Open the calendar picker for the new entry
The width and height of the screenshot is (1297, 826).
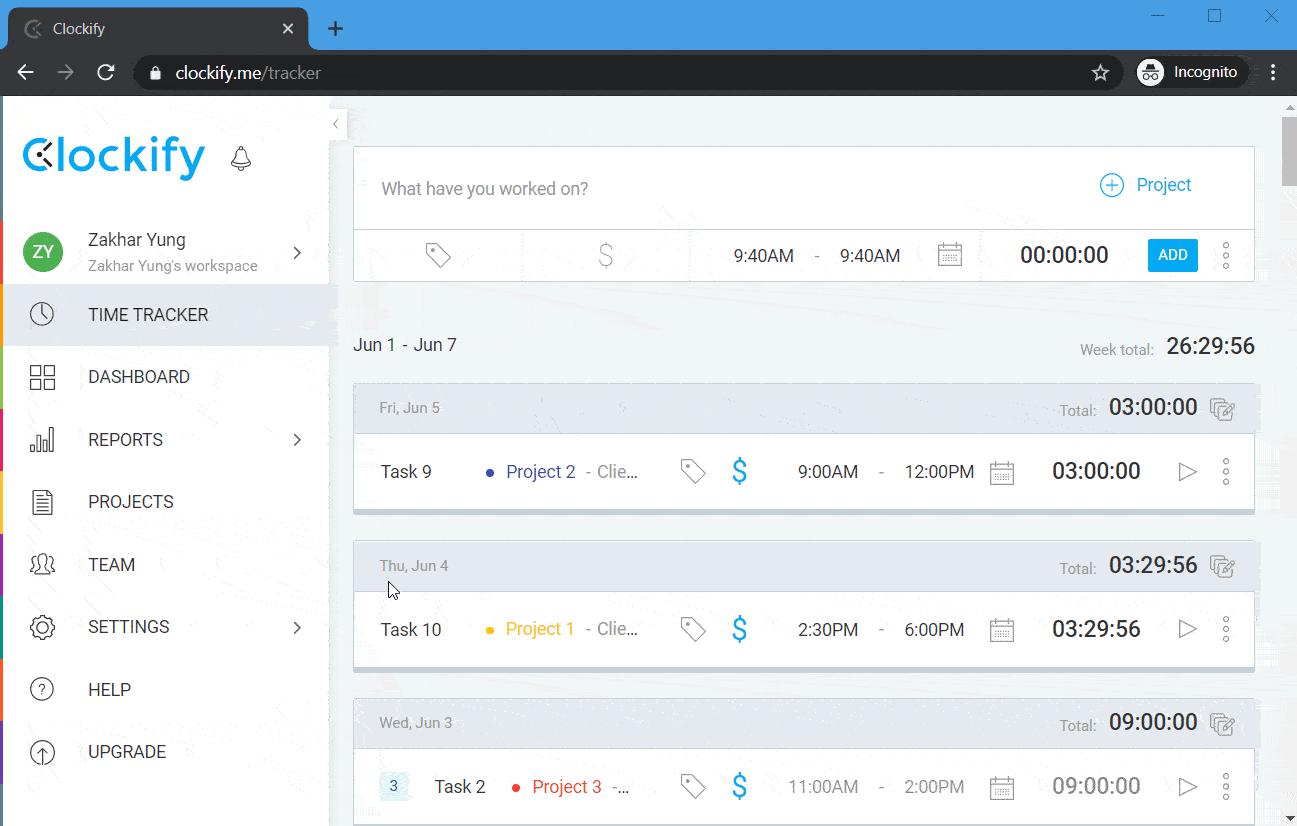click(x=949, y=255)
